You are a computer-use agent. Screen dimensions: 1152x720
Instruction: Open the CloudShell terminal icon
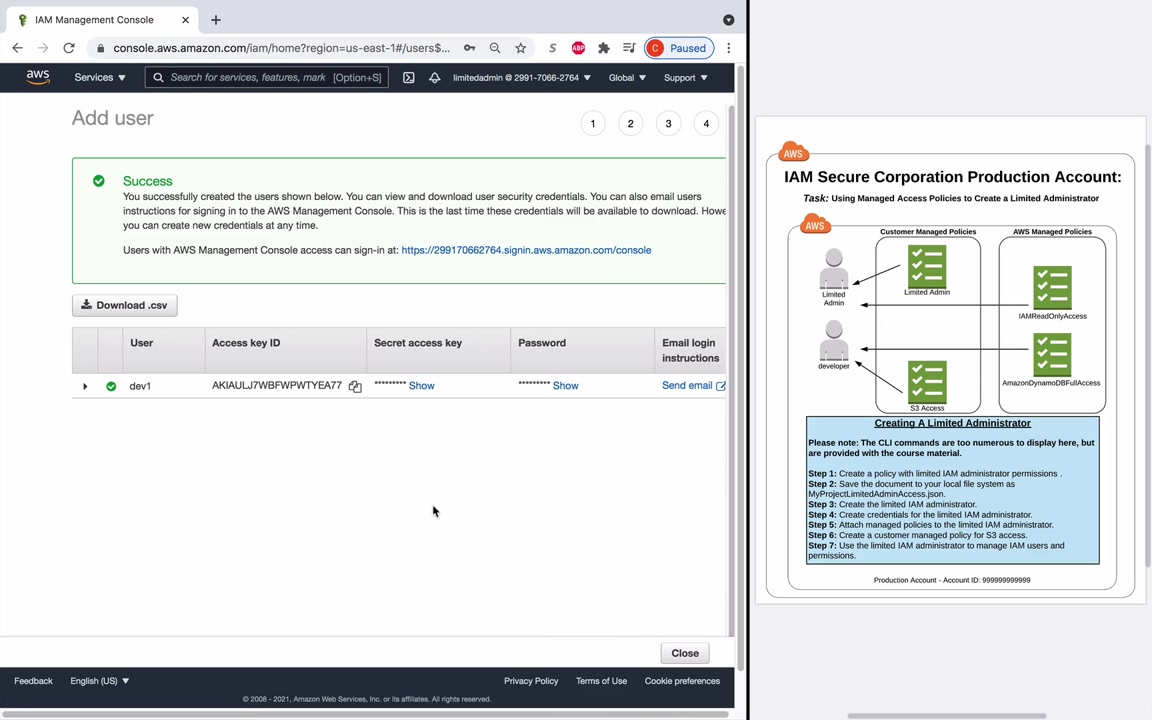(x=408, y=77)
